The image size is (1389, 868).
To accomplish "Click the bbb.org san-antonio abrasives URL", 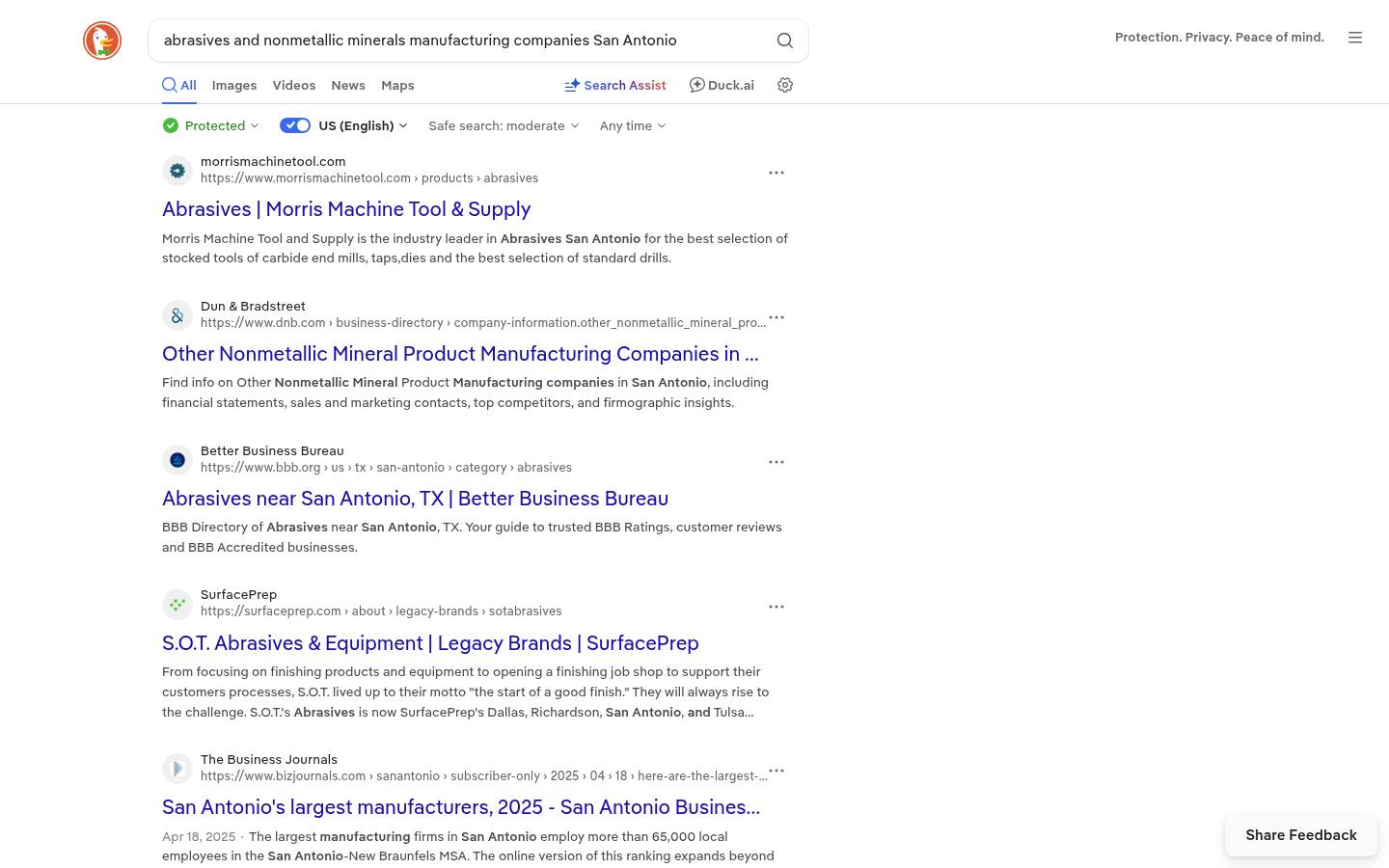I will (x=386, y=468).
